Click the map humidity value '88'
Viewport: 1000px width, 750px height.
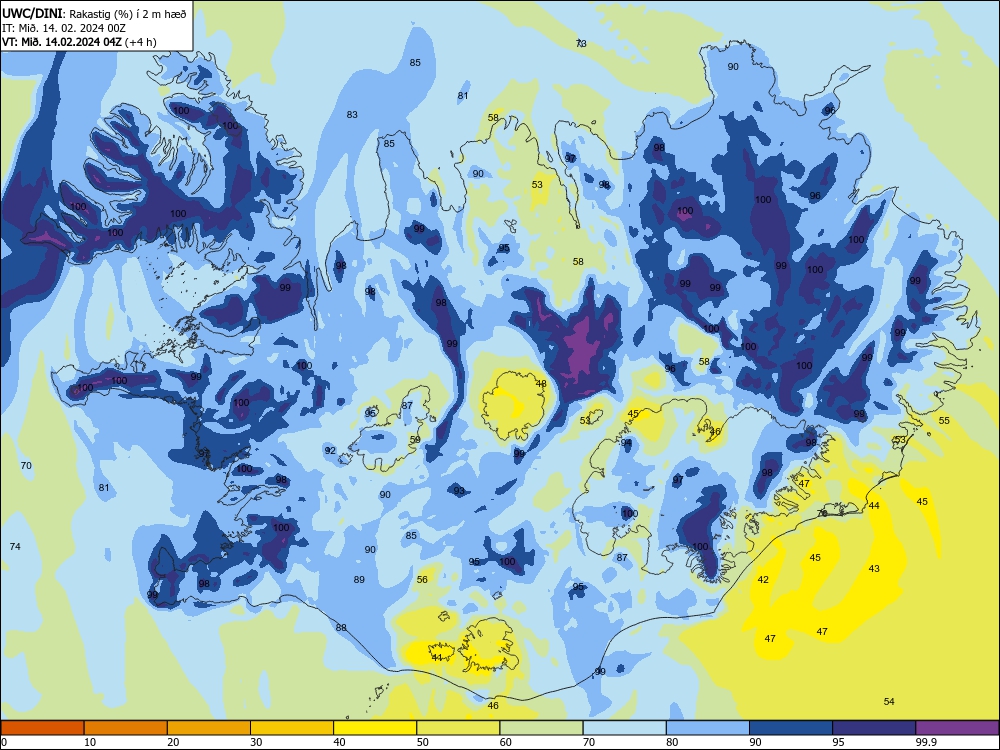click(341, 628)
